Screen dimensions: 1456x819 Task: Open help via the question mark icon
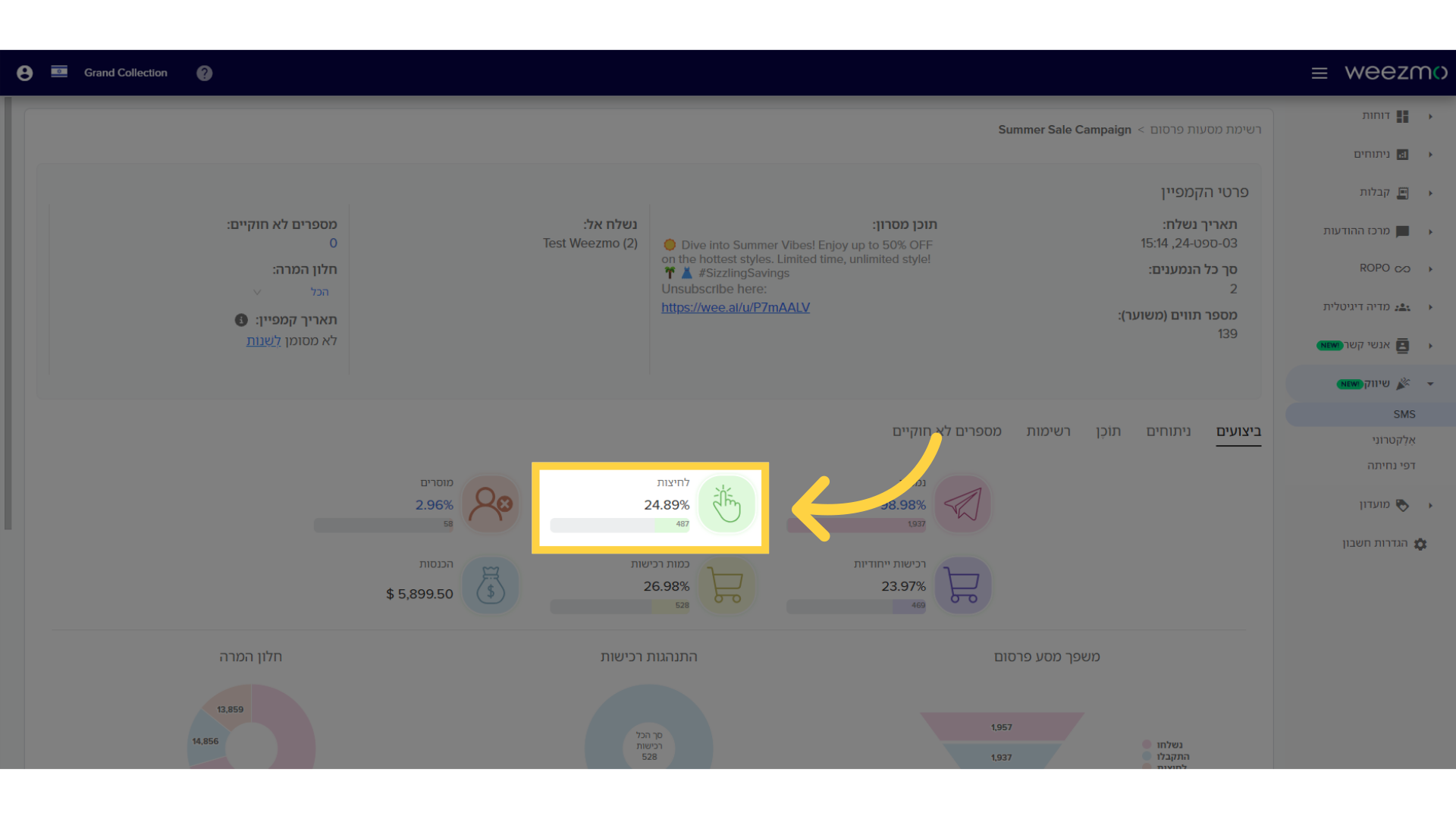(205, 73)
